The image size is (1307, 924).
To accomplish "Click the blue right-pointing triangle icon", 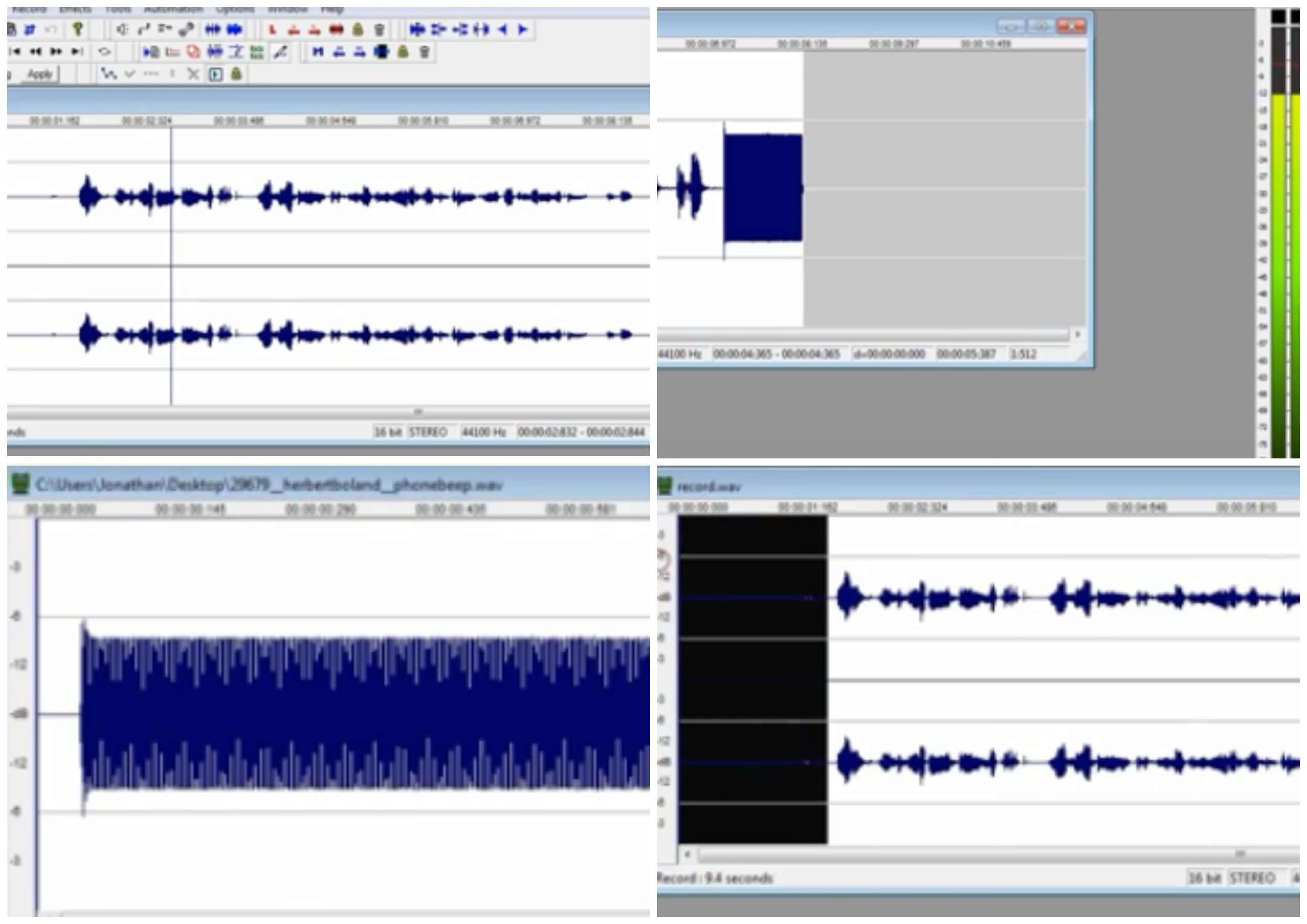I will [x=523, y=30].
